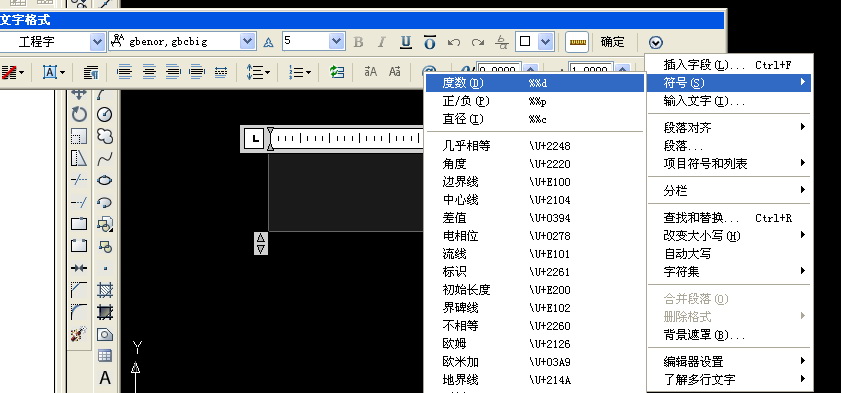Toggle underline formatting
Screen dimensions: 841x393
pos(406,42)
